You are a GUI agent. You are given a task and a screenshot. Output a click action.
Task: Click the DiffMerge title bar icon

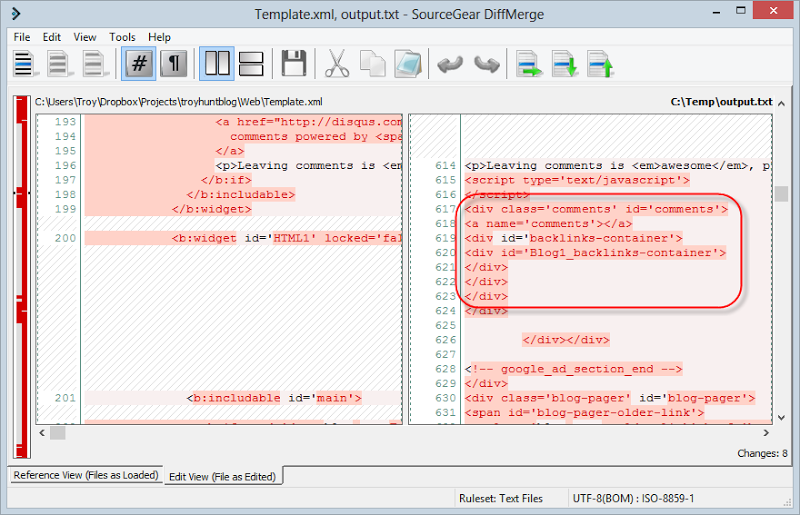point(16,13)
